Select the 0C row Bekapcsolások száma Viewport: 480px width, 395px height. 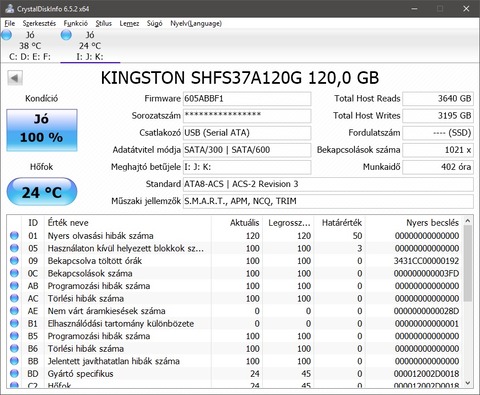pos(235,273)
